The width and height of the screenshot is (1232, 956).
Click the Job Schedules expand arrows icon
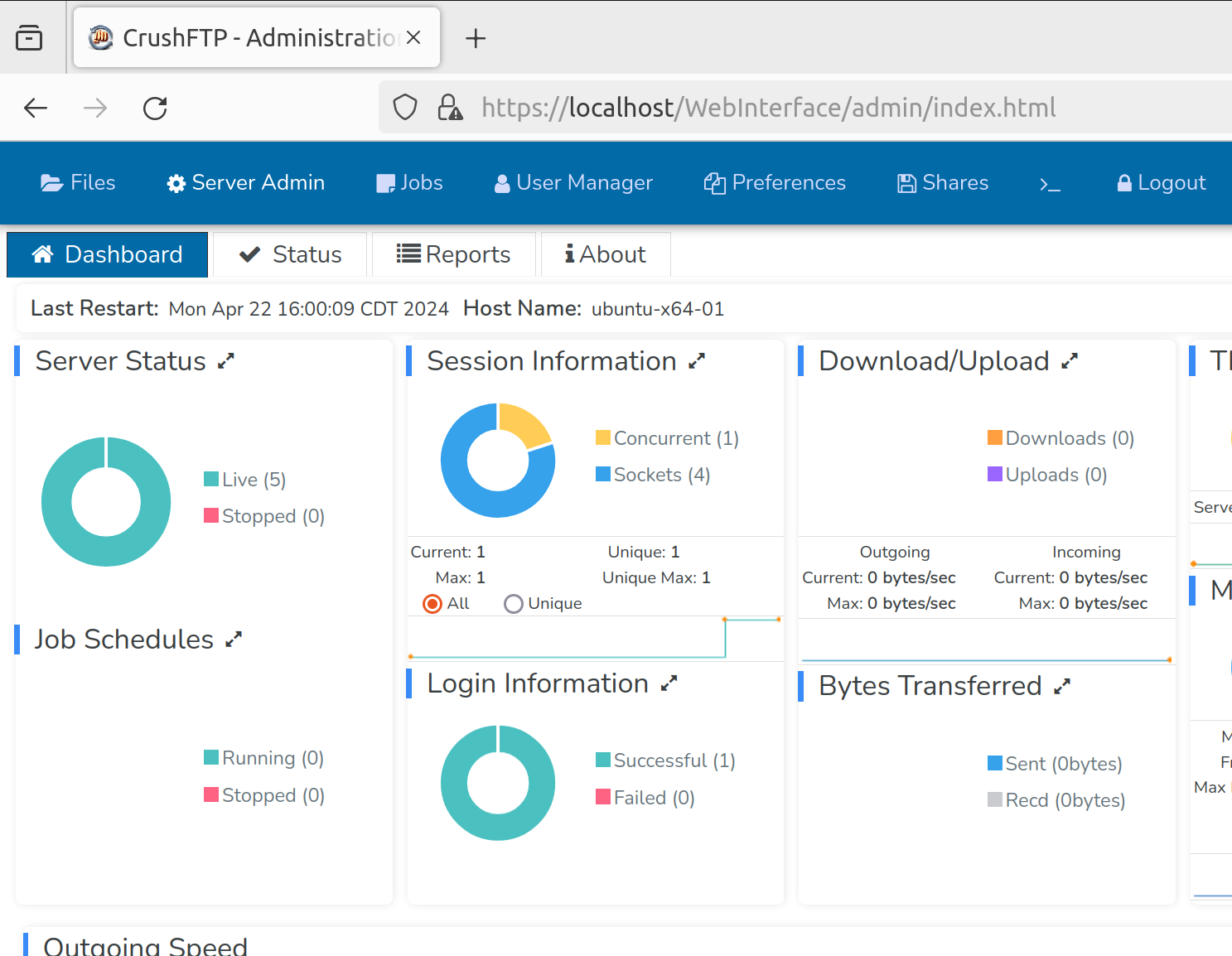[234, 640]
